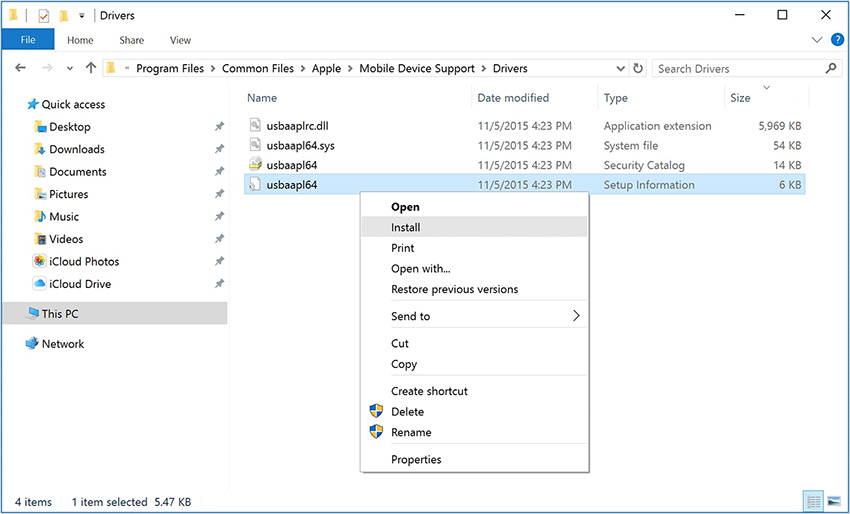
Task: Switch to details view icon in status bar
Action: tap(812, 501)
